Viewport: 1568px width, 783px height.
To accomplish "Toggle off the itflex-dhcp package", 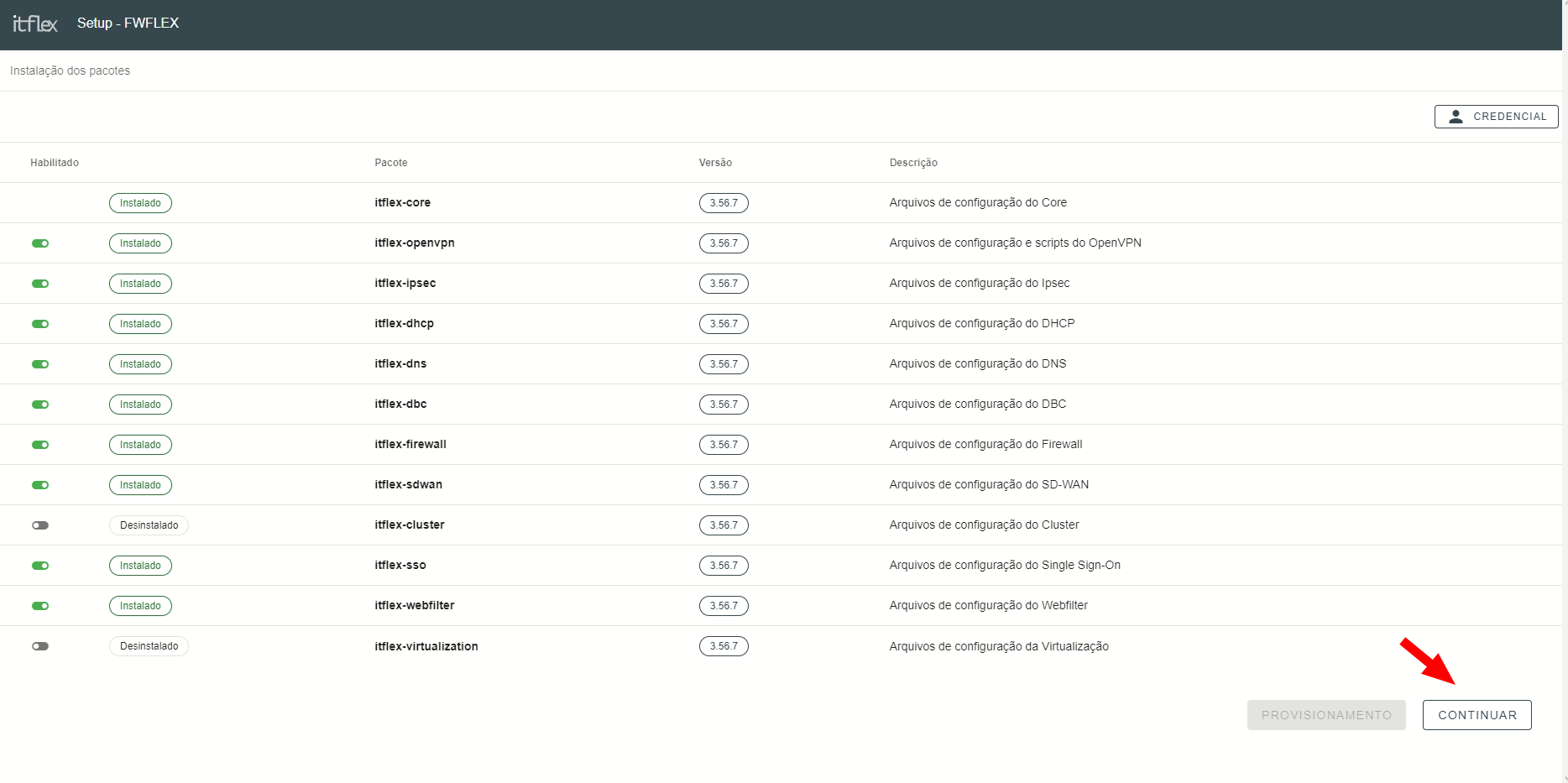I will point(40,324).
